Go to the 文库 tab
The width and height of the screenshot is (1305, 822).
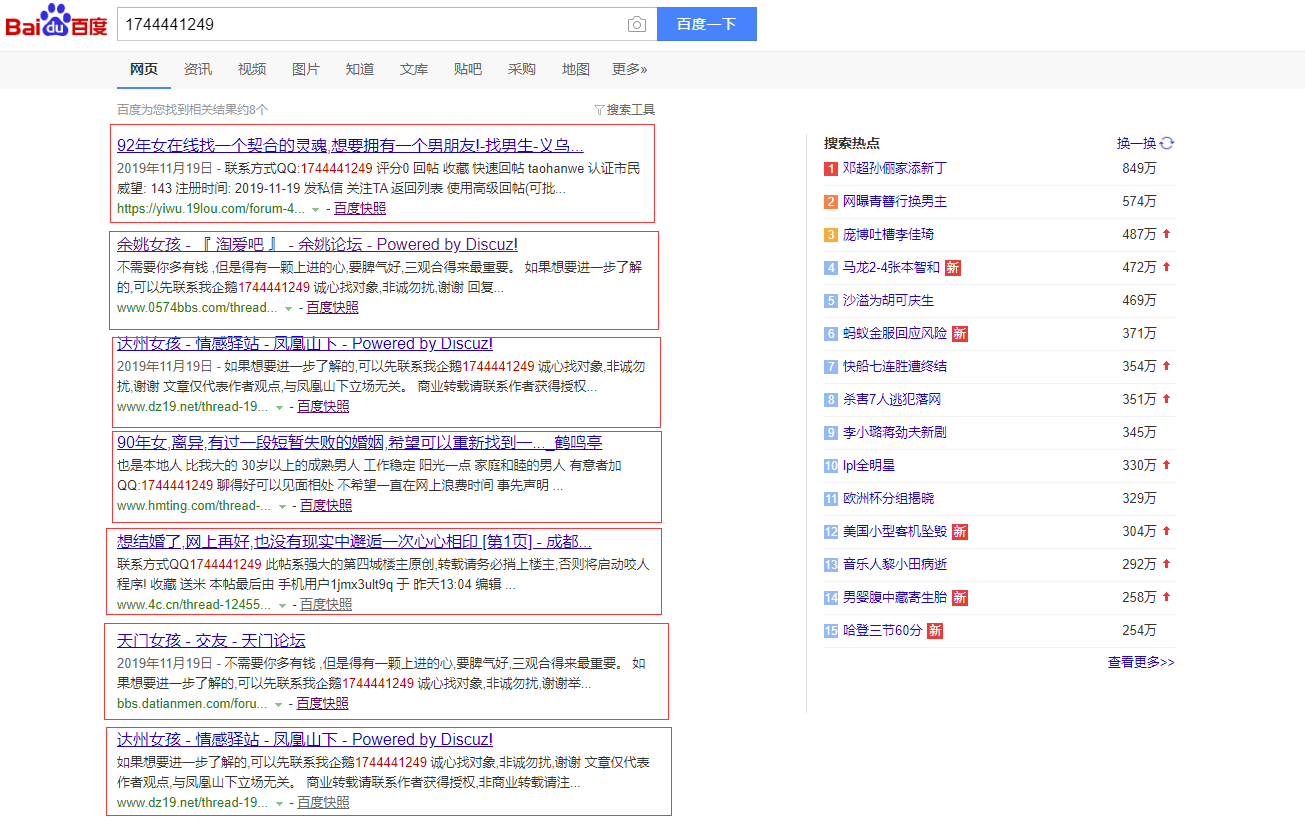(x=414, y=69)
